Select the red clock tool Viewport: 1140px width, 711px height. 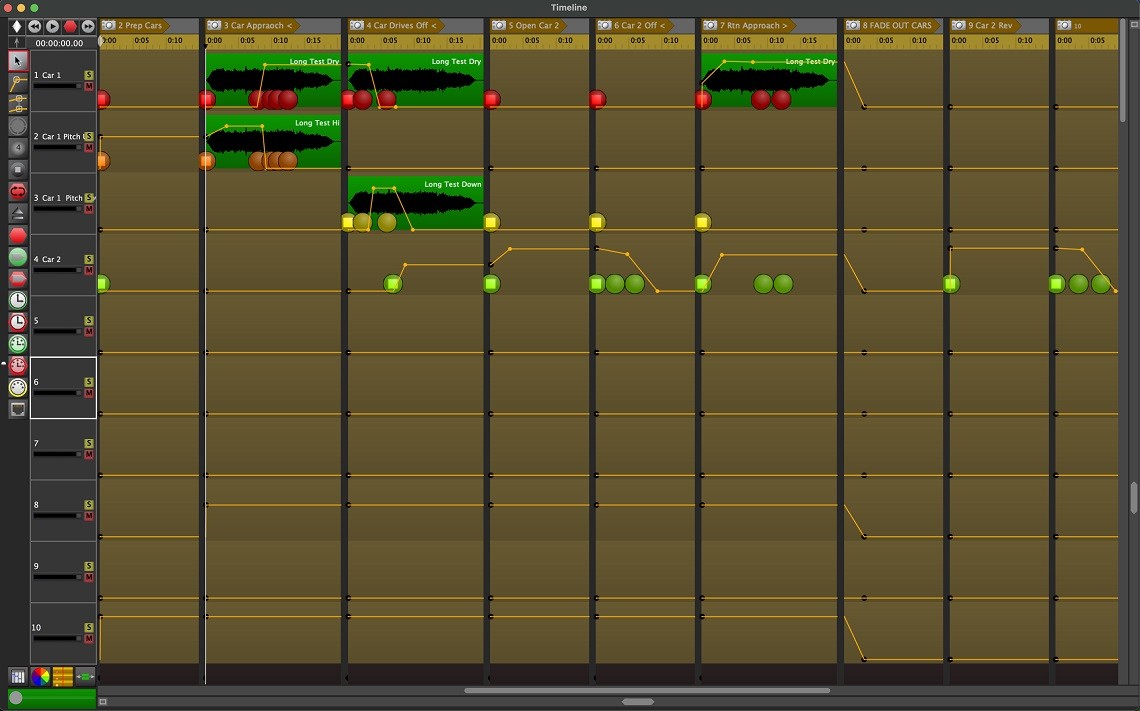click(17, 322)
